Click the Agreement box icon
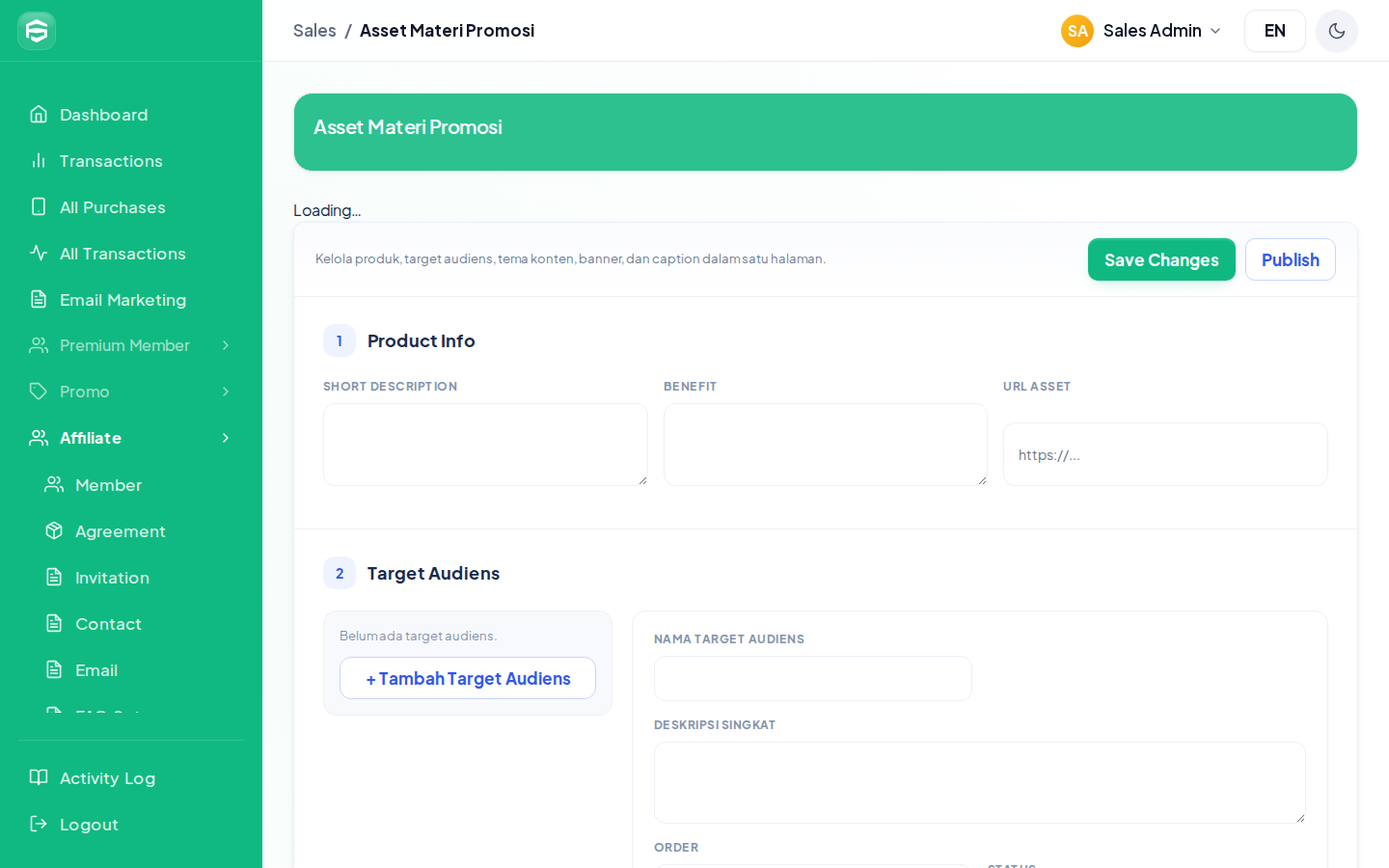1389x868 pixels. [54, 531]
